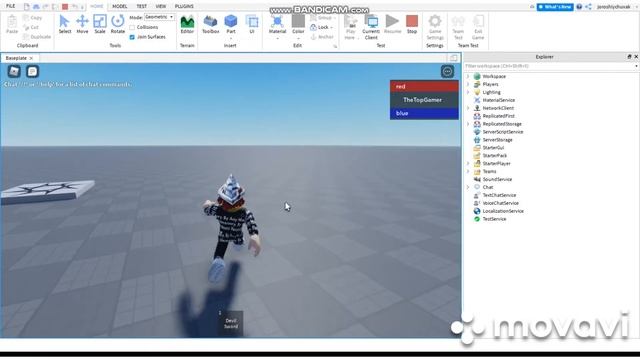Click TheTopGamer in the player list
The image size is (640, 360).
(x=424, y=100)
